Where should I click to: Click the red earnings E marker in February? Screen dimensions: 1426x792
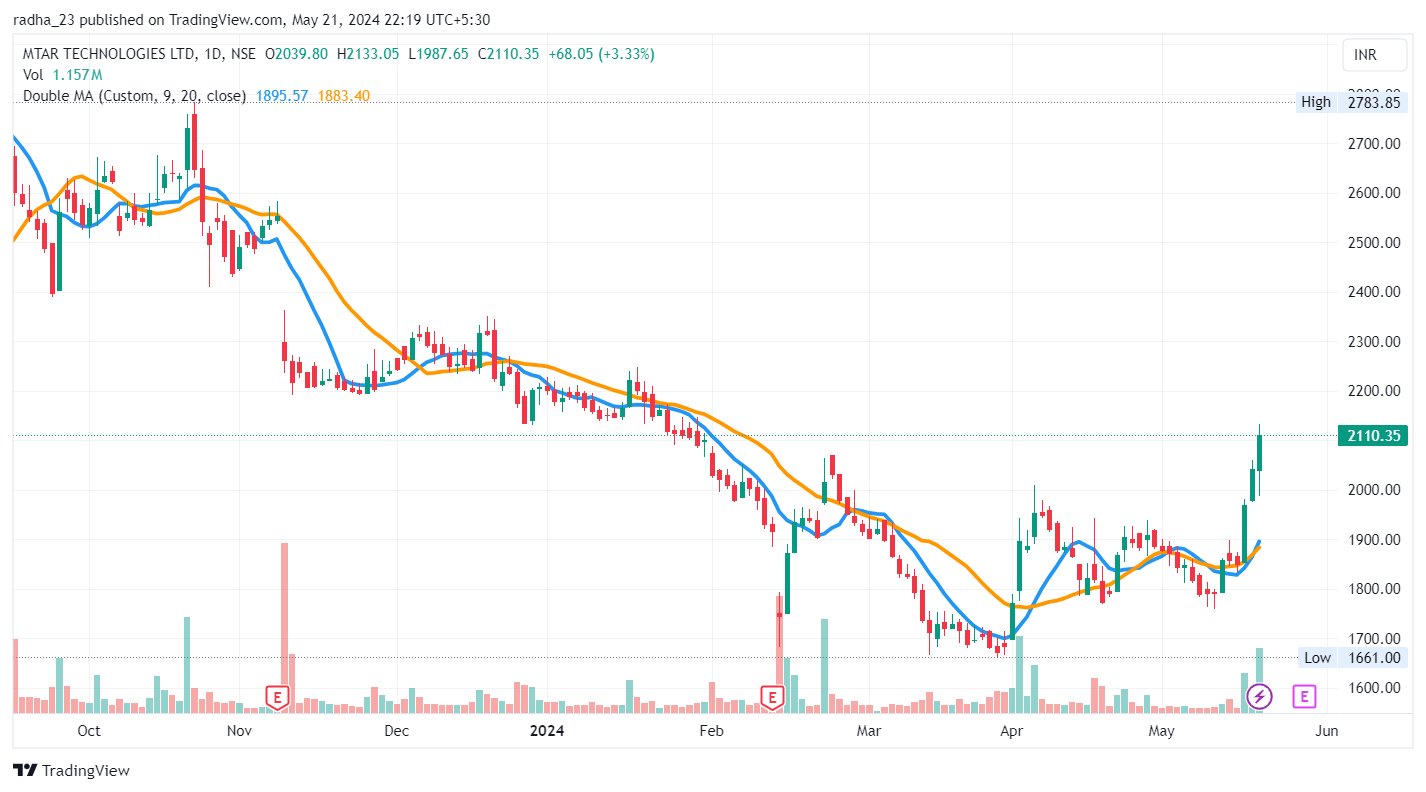pyautogui.click(x=772, y=697)
